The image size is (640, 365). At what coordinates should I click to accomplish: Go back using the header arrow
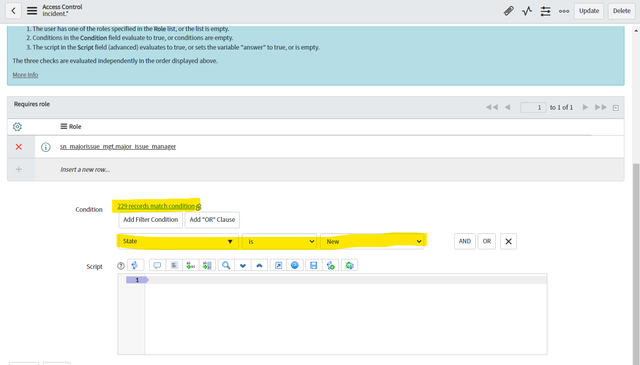13,11
